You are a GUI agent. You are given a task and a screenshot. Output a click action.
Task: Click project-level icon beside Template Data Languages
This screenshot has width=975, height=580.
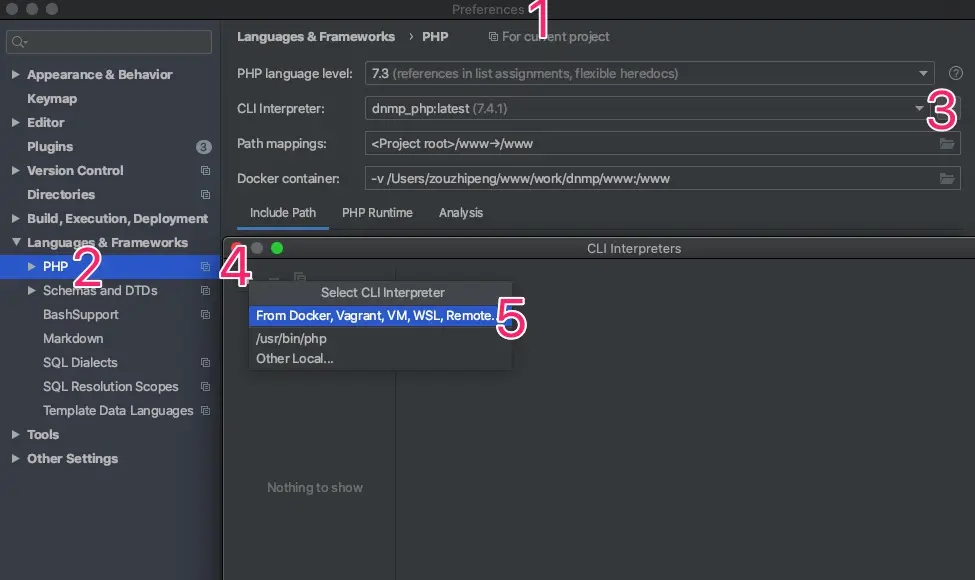tap(205, 411)
